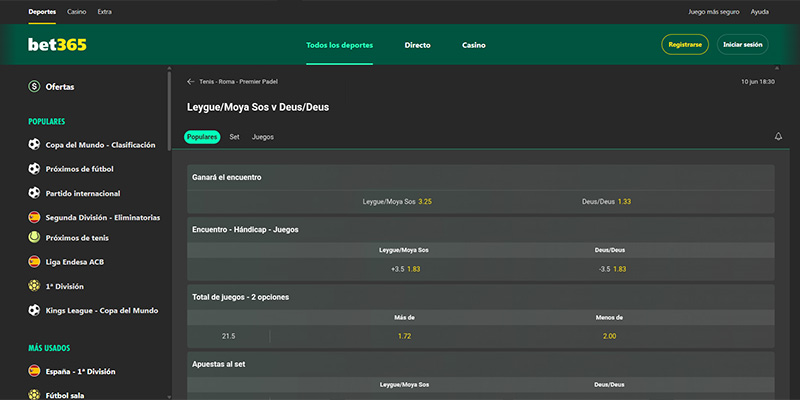Screen dimensions: 800x400
Task: Collapse the Encuentro - Hándicap - Juegos section
Action: coord(480,229)
